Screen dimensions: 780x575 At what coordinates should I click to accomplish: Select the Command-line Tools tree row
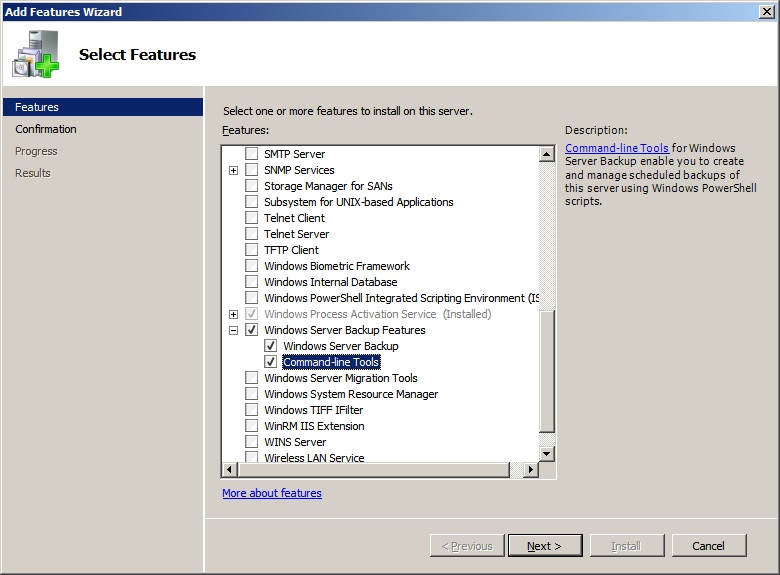coord(331,362)
